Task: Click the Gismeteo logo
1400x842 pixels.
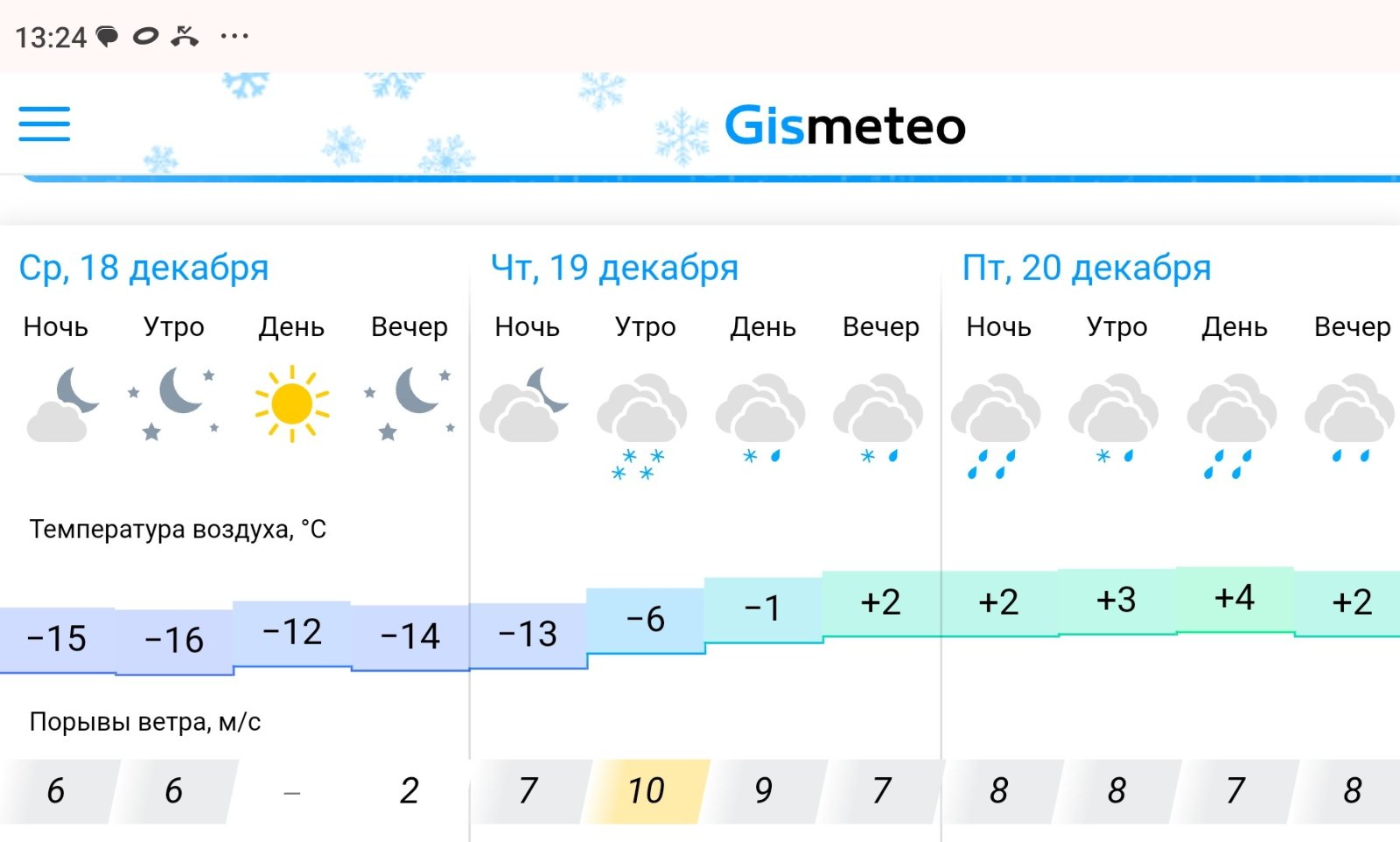Action: point(843,126)
